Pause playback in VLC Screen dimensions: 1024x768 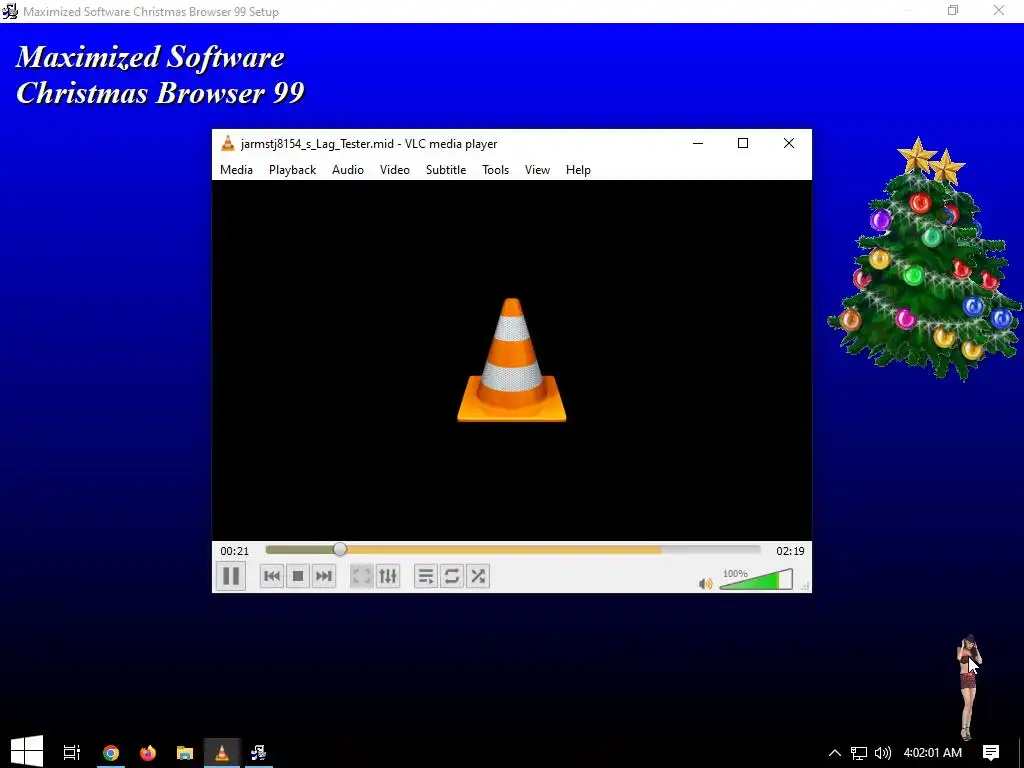point(231,576)
